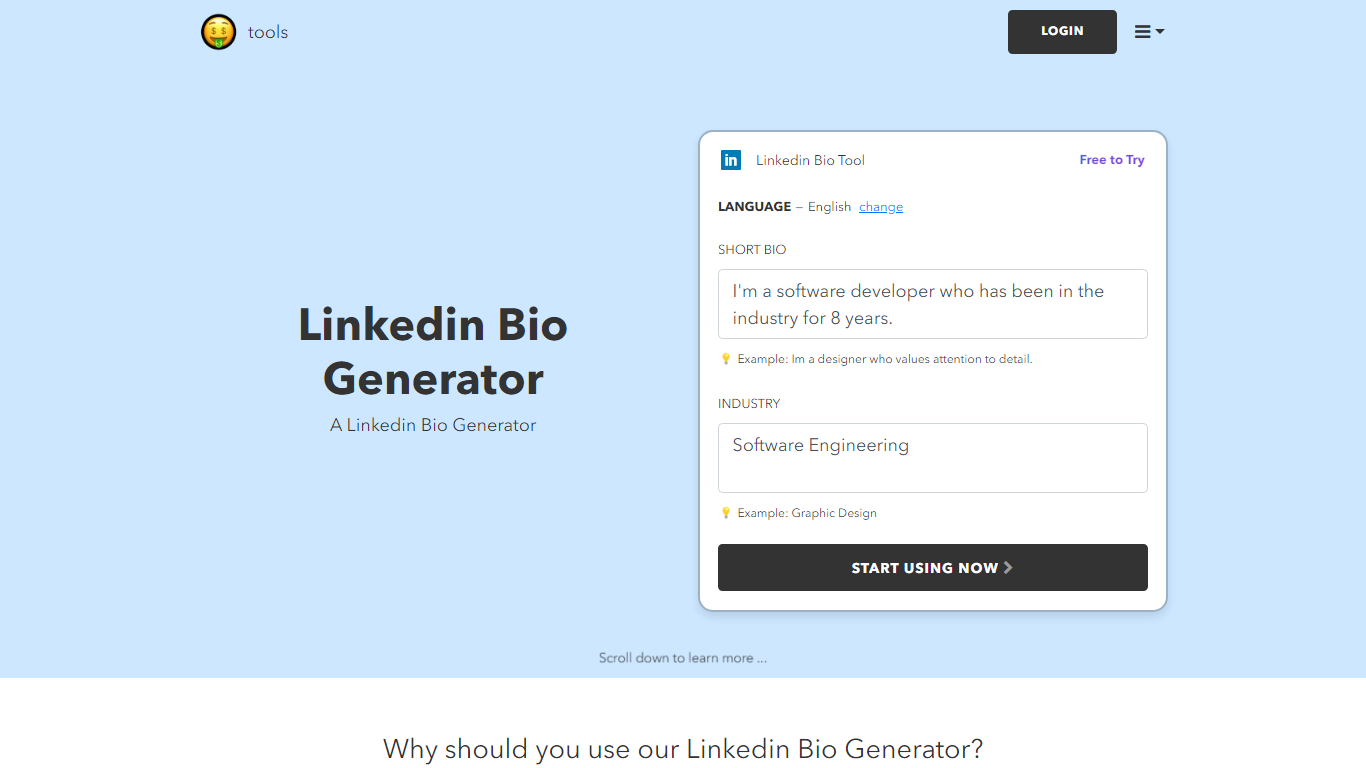Click the "tools" site name
This screenshot has height=768, width=1366.
click(268, 32)
